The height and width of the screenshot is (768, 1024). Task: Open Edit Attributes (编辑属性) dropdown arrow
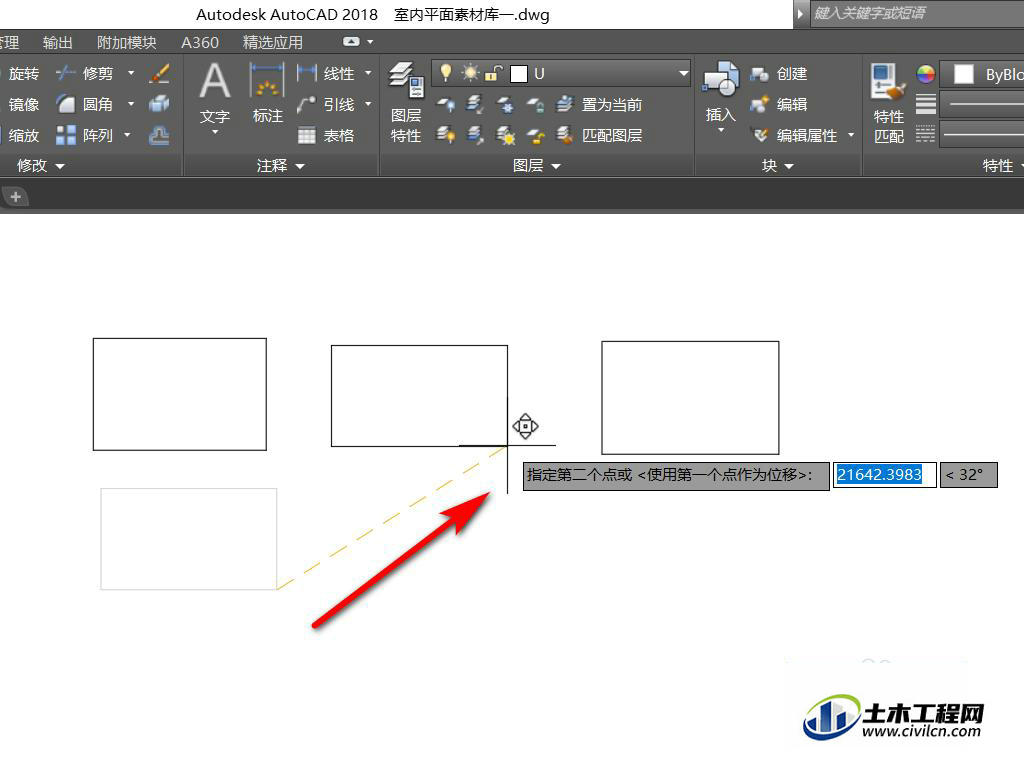(x=851, y=135)
